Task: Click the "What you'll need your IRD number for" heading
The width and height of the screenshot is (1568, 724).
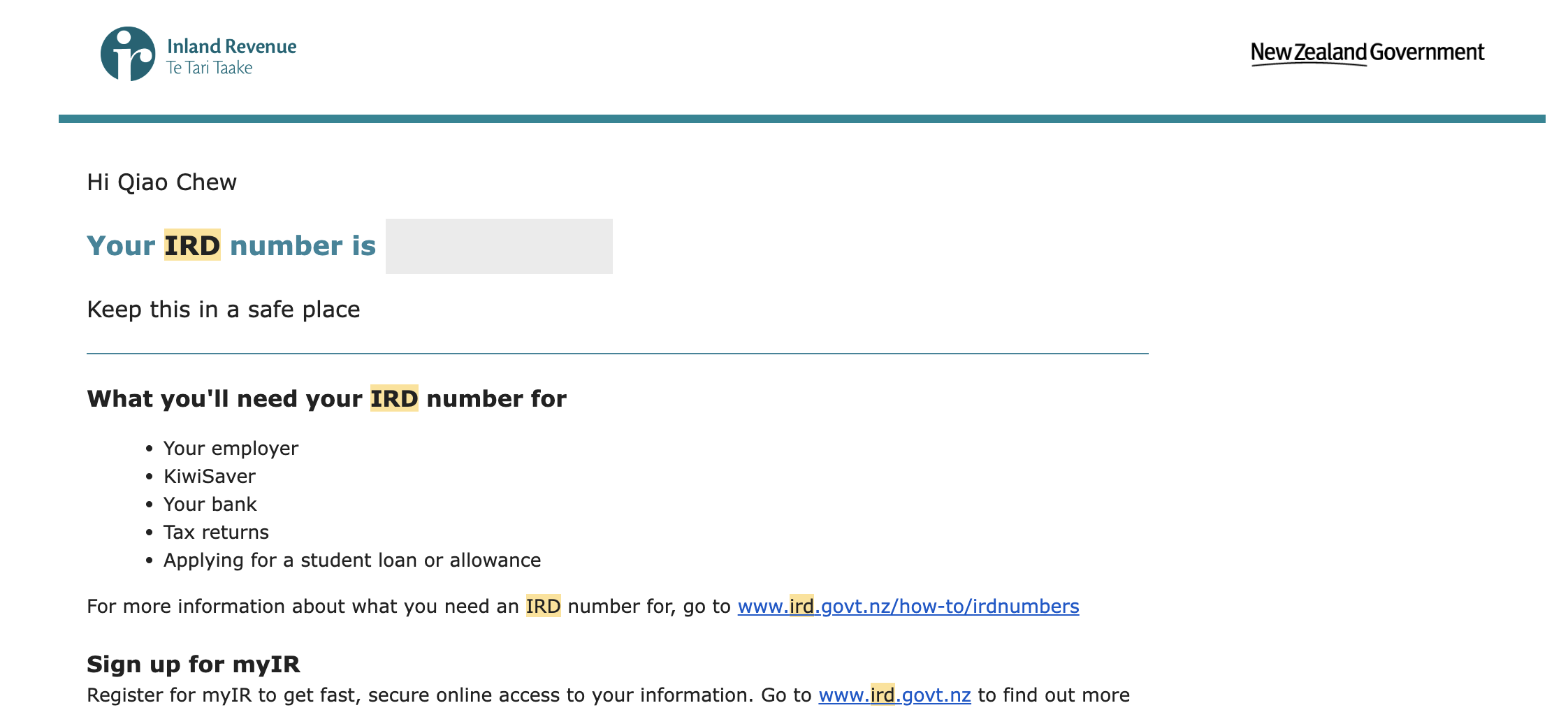Action: click(326, 399)
